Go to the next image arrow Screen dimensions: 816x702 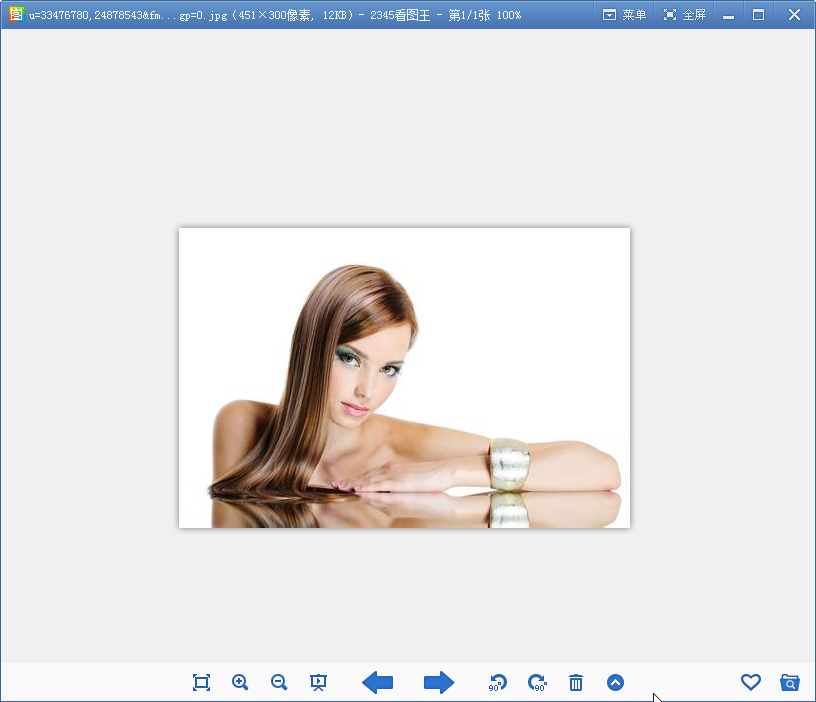pos(439,682)
